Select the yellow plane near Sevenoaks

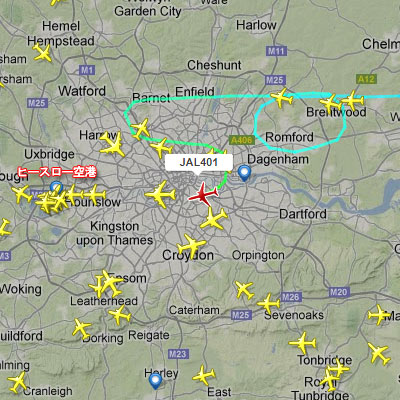tap(268, 304)
